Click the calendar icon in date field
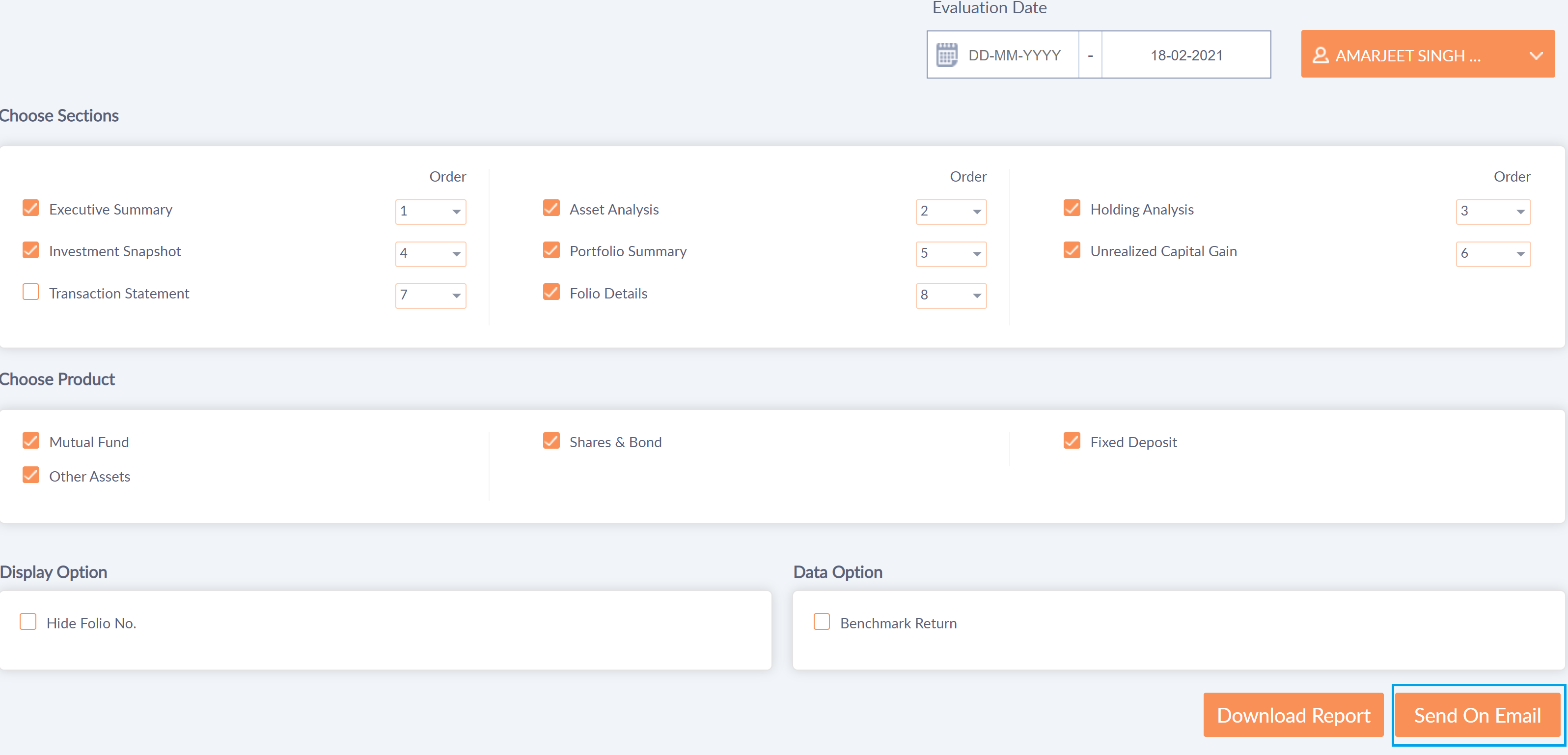Screen dimensions: 1568x755 (x=946, y=55)
